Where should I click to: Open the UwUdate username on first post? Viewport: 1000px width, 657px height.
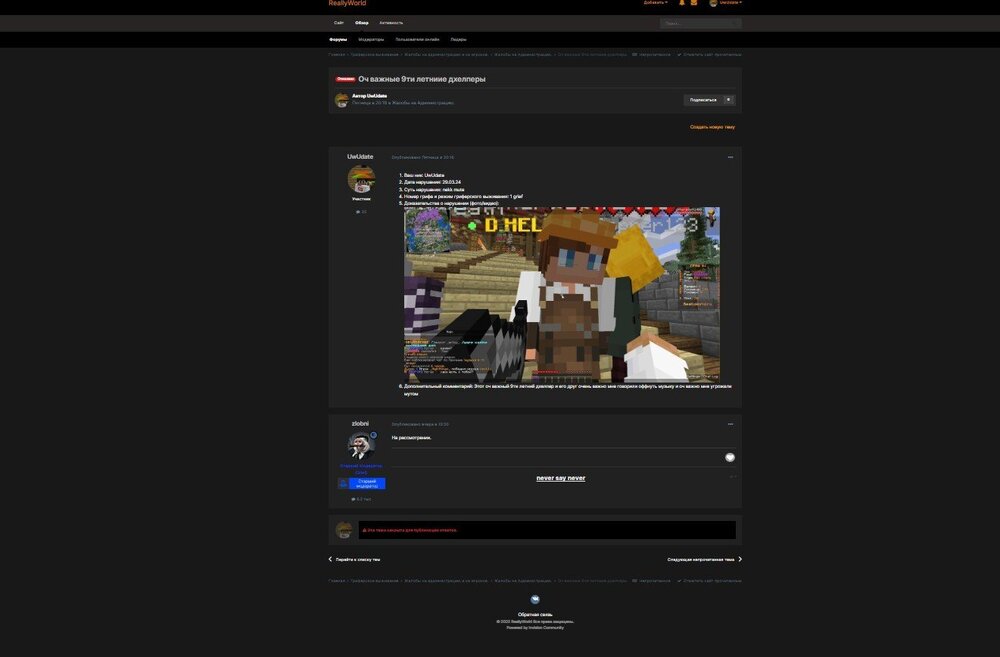pyautogui.click(x=360, y=156)
